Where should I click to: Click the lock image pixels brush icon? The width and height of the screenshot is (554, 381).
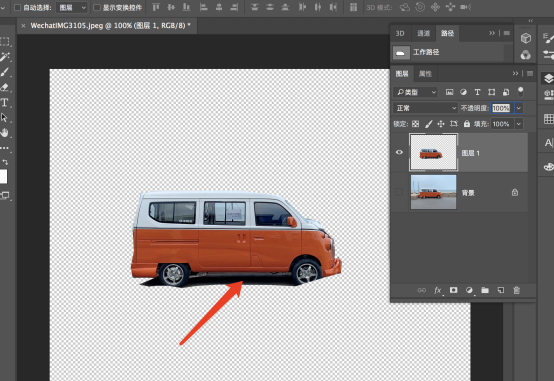click(x=428, y=124)
